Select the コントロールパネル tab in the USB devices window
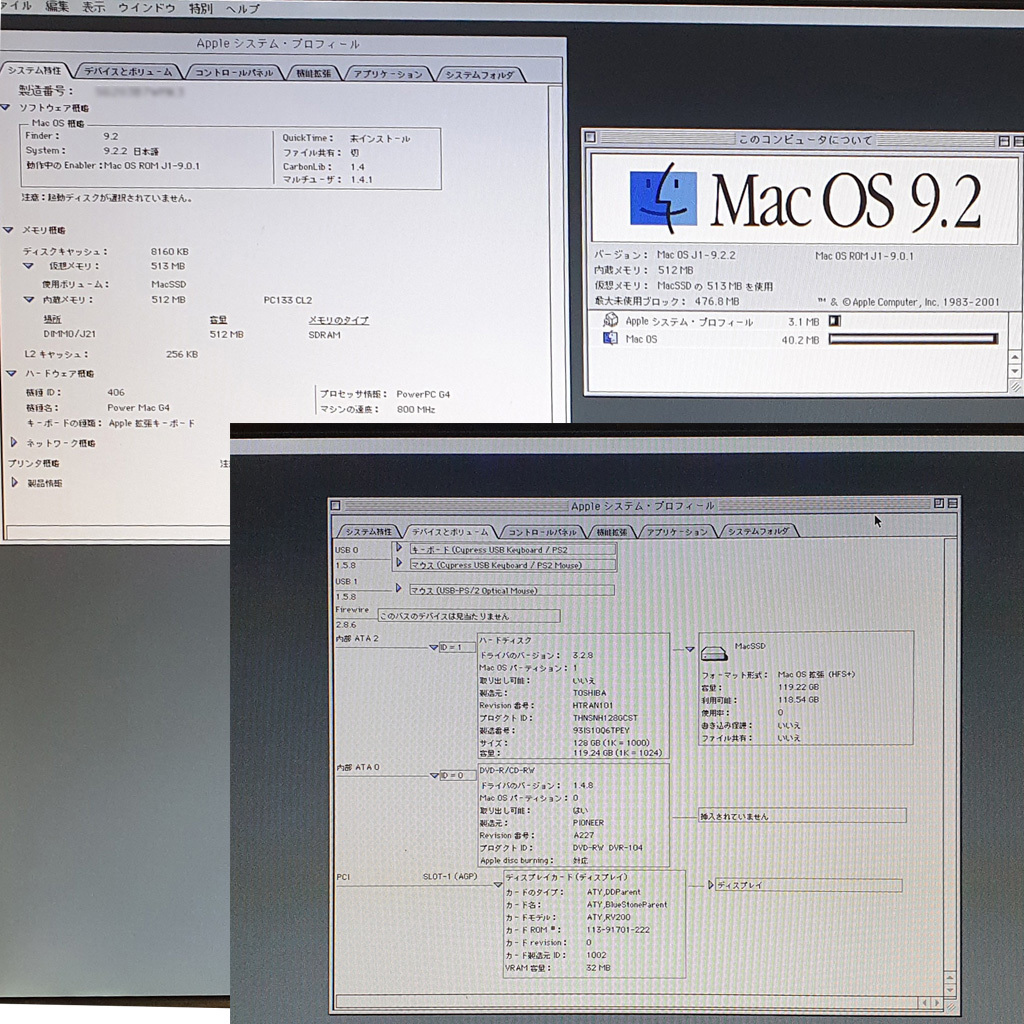This screenshot has height=1024, width=1024. click(542, 532)
